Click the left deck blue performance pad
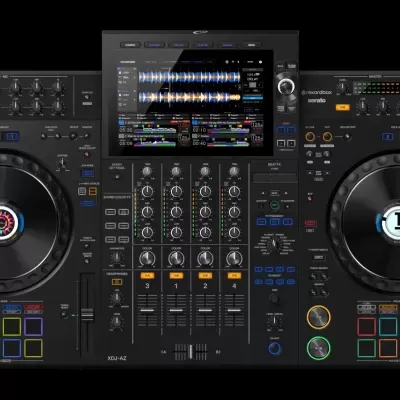The width and height of the screenshot is (400, 400). (x=12, y=348)
